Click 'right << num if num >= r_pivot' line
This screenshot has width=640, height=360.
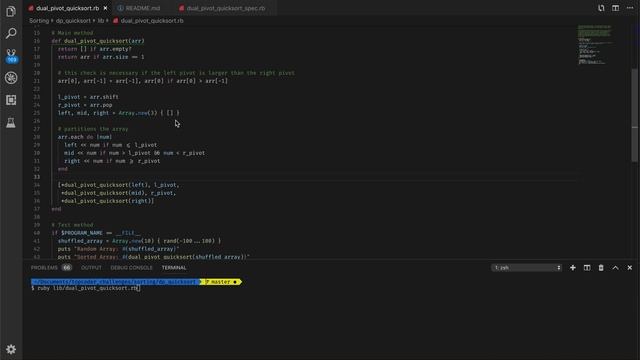coord(112,161)
